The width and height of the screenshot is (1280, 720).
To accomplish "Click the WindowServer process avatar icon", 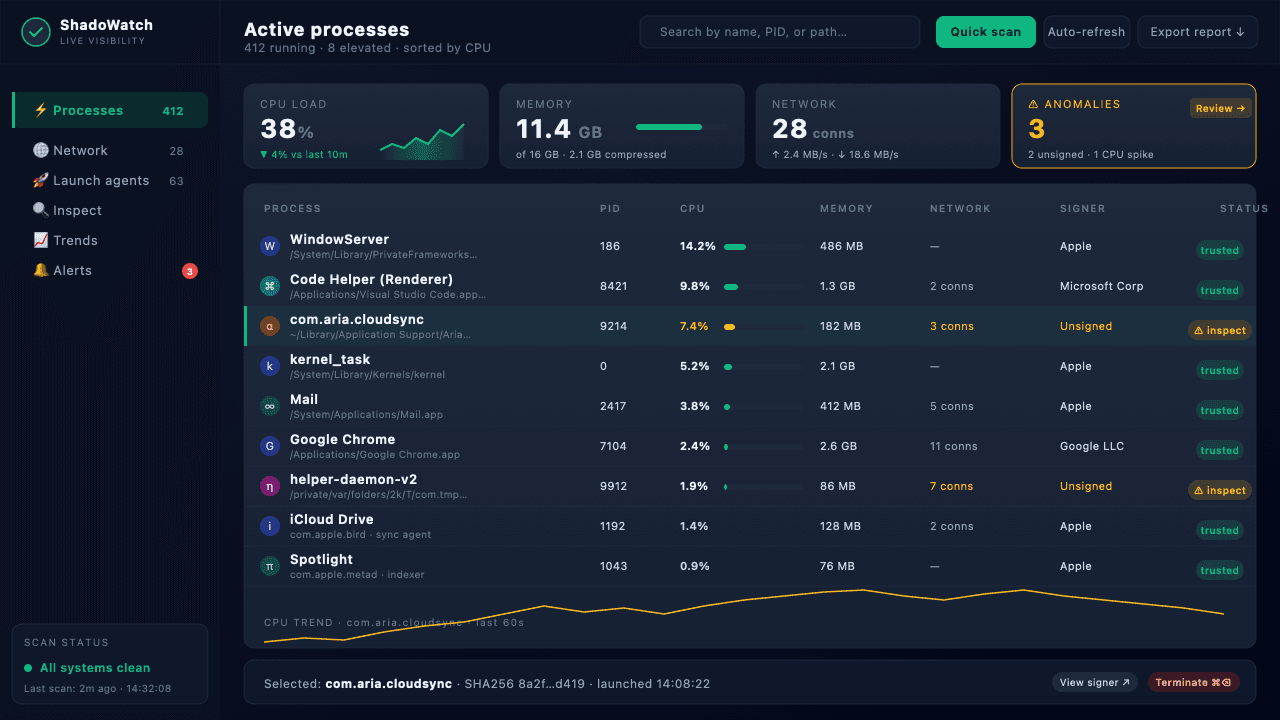I will (x=269, y=246).
